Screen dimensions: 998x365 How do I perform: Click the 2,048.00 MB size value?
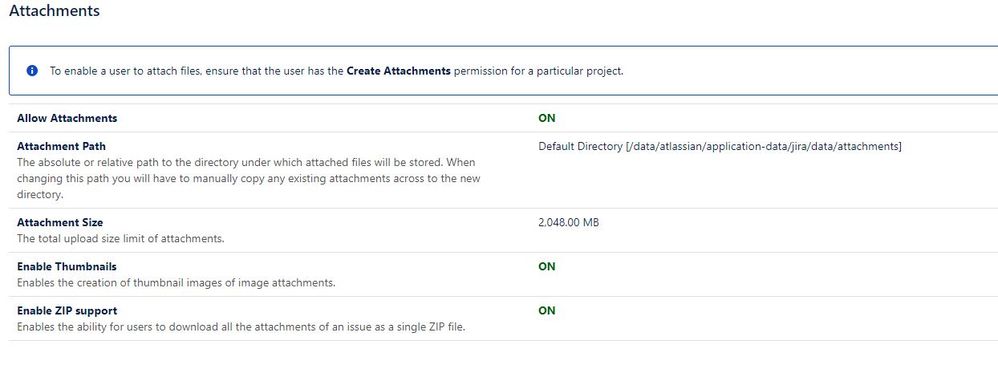(x=568, y=223)
